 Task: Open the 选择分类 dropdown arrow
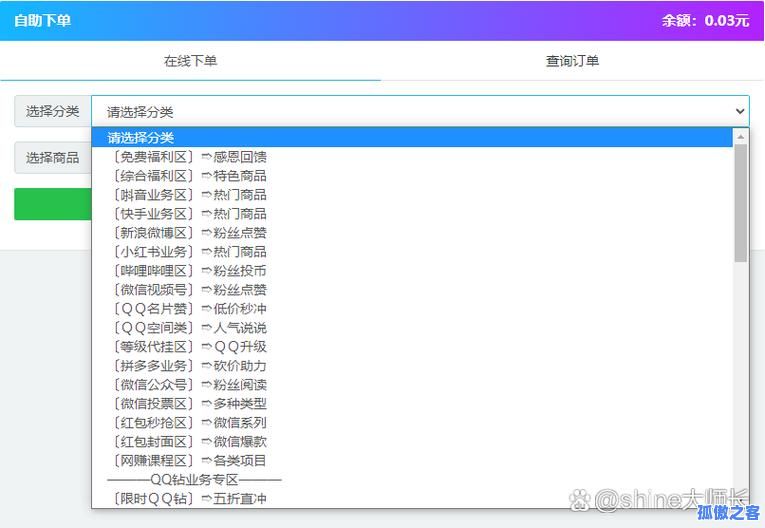[740, 111]
